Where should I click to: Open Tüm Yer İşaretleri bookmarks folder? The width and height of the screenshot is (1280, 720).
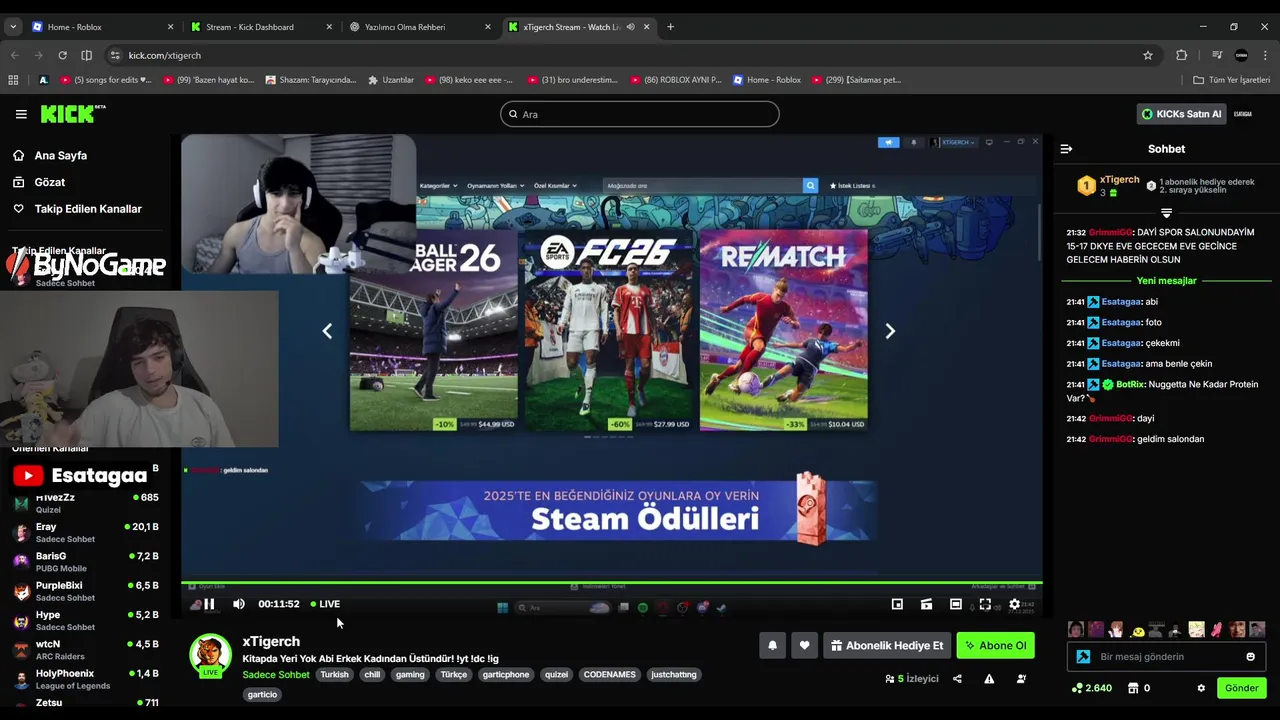1232,80
